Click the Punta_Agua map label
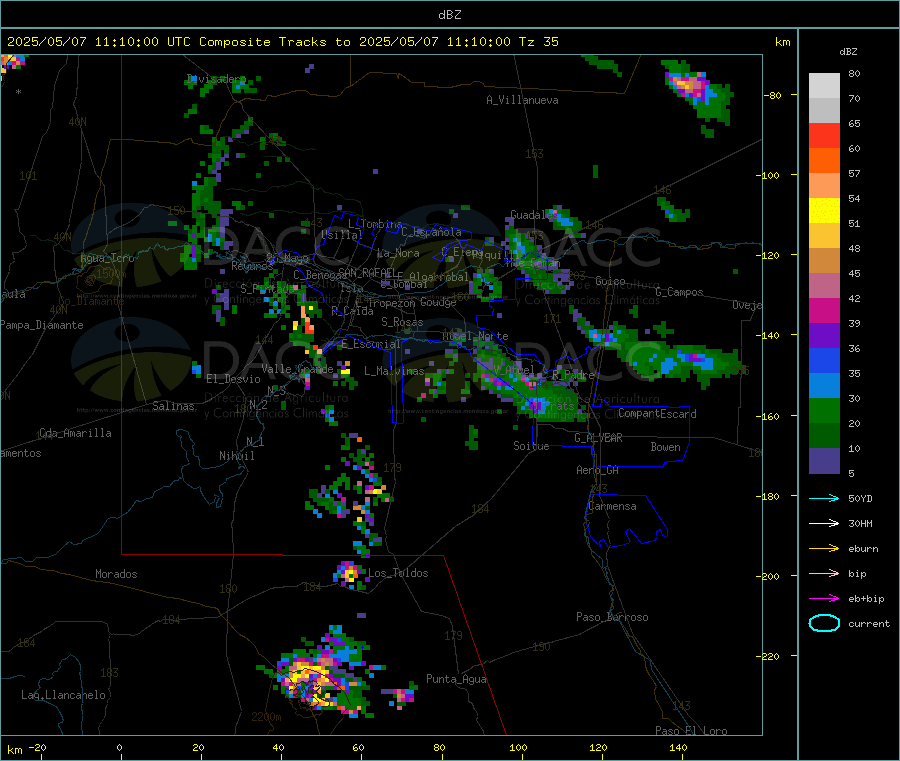 456,679
